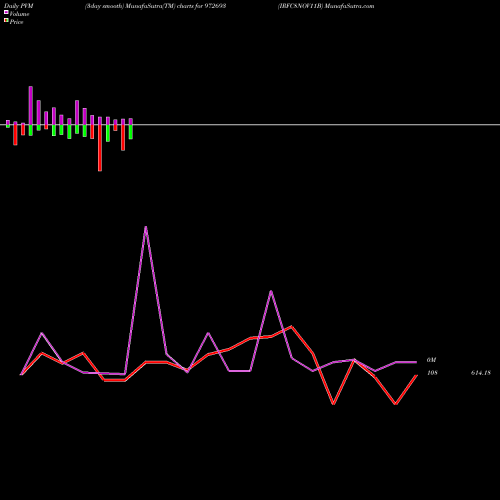Click the magenta Volume legend swatch
The image size is (500, 500).
[x=6, y=12]
